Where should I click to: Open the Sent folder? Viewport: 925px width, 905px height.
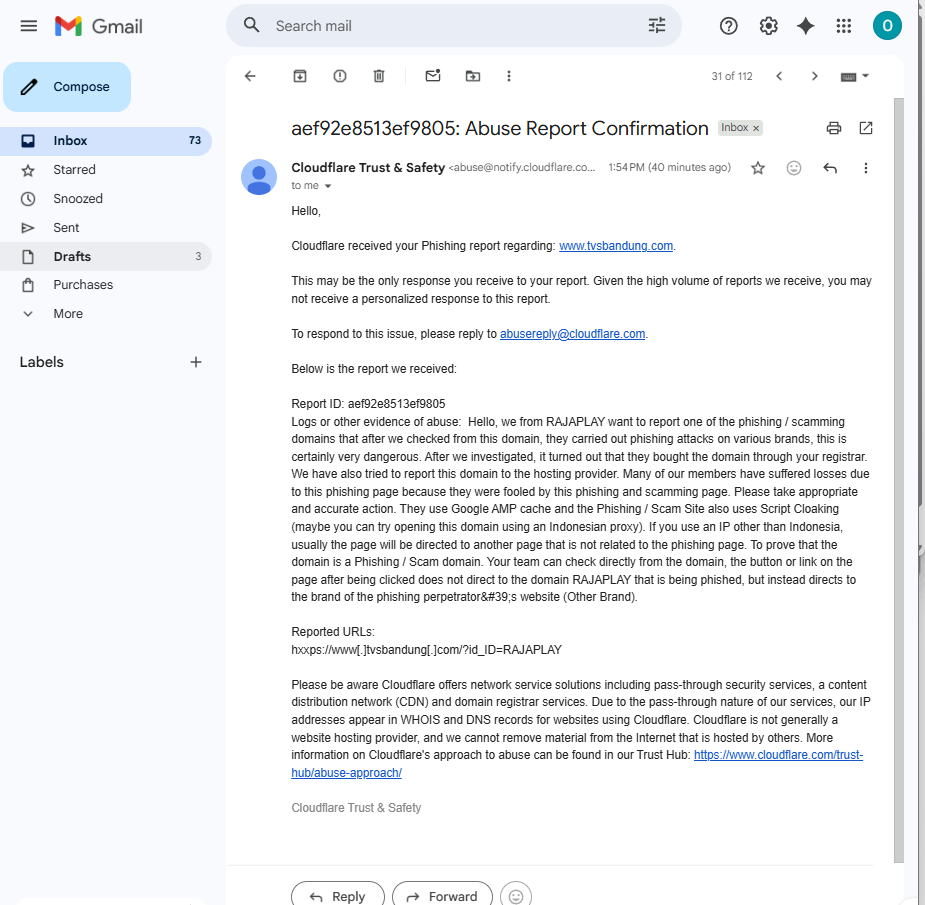tap(106, 228)
